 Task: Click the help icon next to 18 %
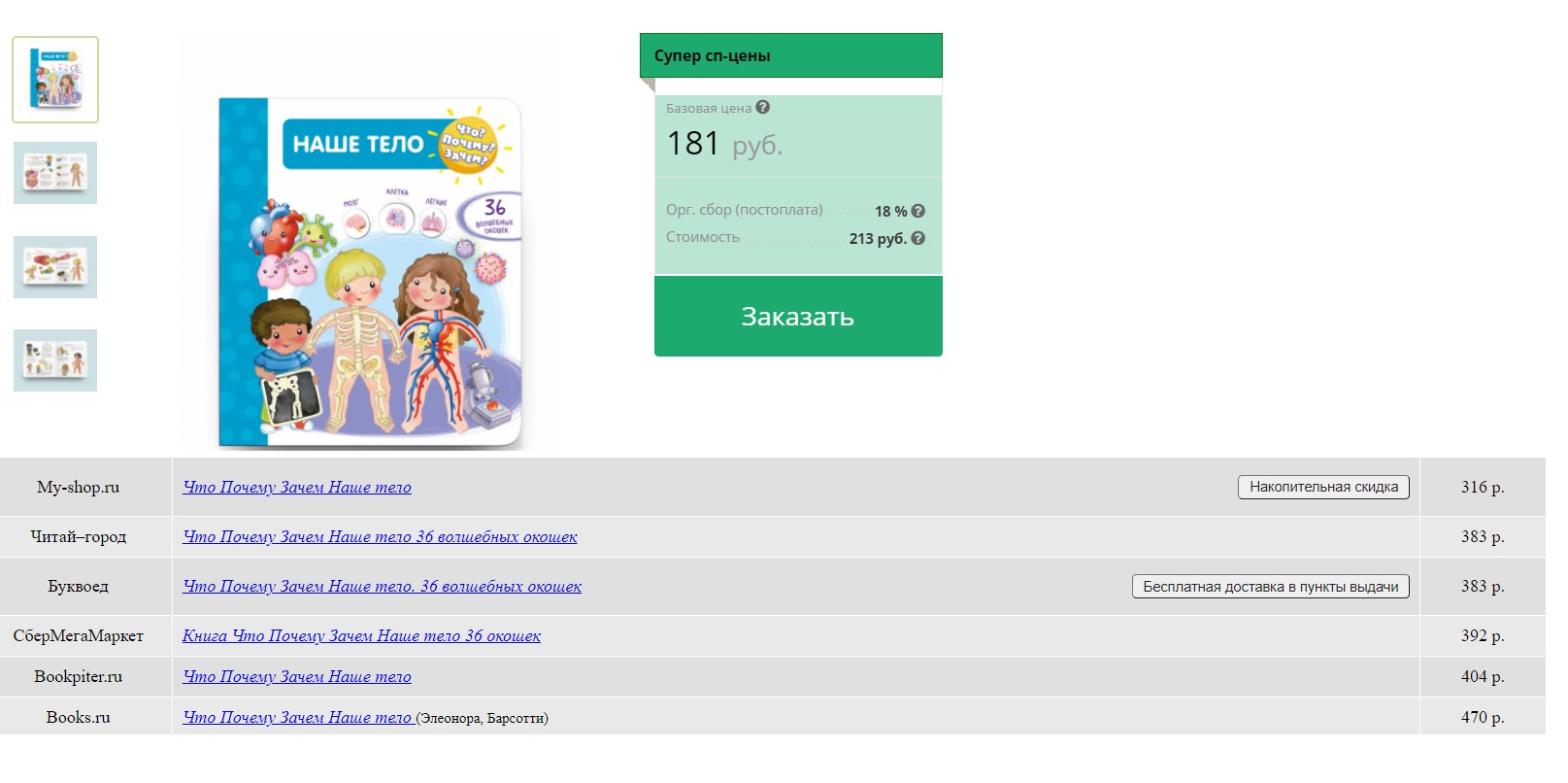tap(918, 211)
